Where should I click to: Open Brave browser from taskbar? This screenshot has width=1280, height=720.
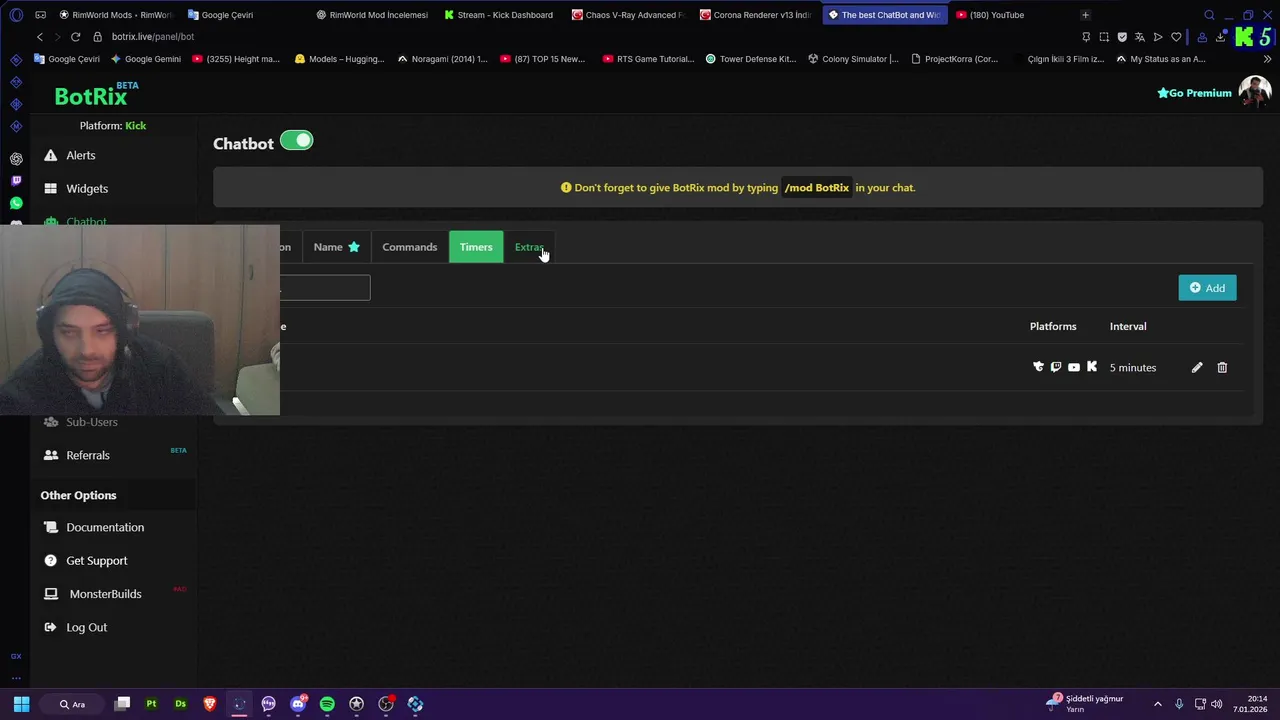[210, 704]
